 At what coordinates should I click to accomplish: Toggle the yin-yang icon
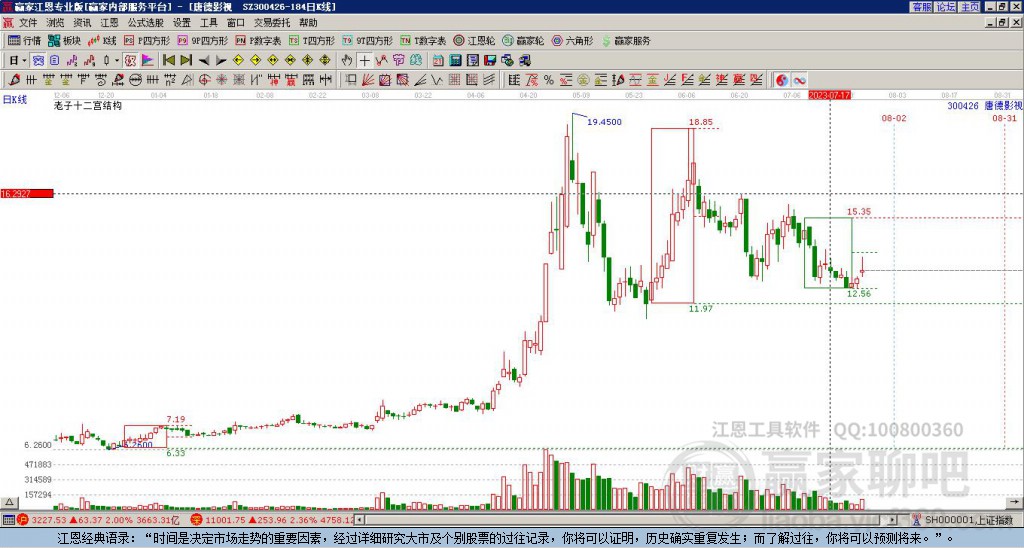click(x=782, y=80)
